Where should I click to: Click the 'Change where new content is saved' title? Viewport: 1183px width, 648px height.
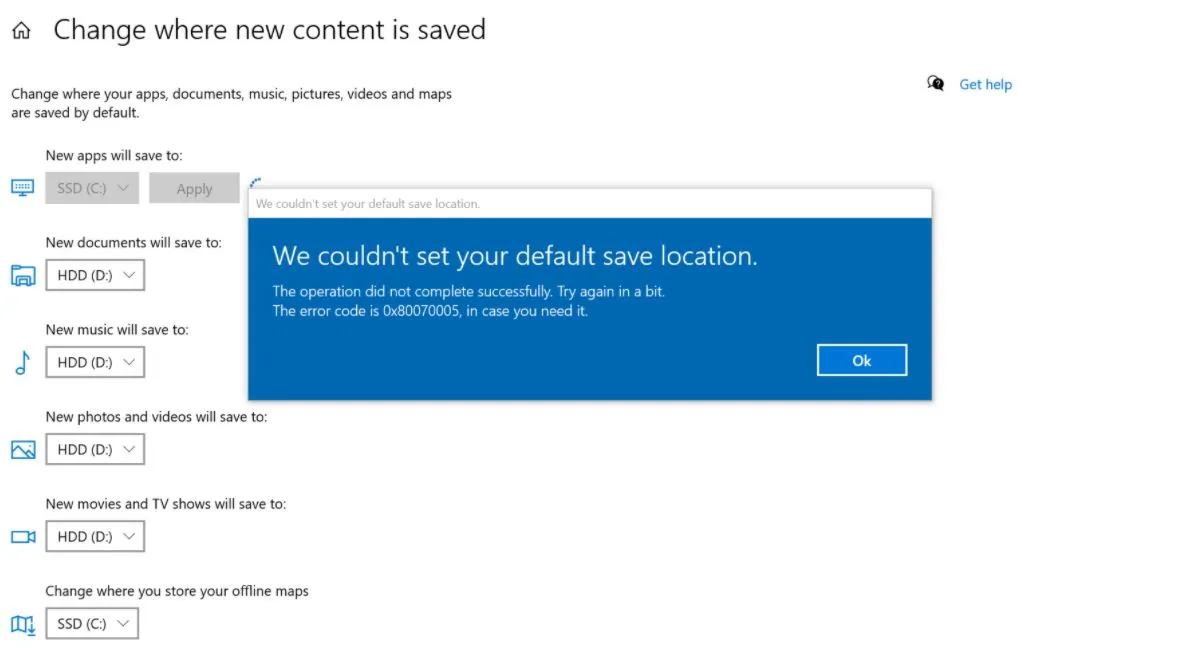pyautogui.click(x=269, y=29)
